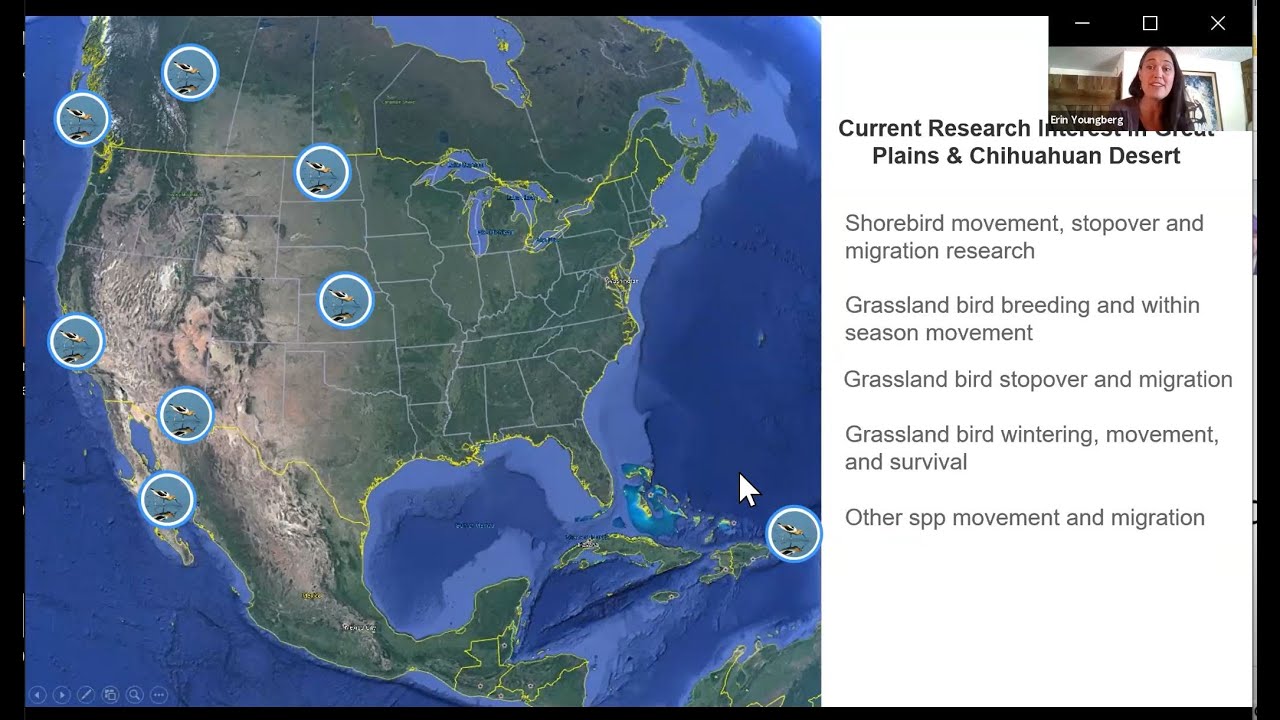Select bird marker near Arizona–Mexico border
The height and width of the screenshot is (720, 1280).
point(186,415)
